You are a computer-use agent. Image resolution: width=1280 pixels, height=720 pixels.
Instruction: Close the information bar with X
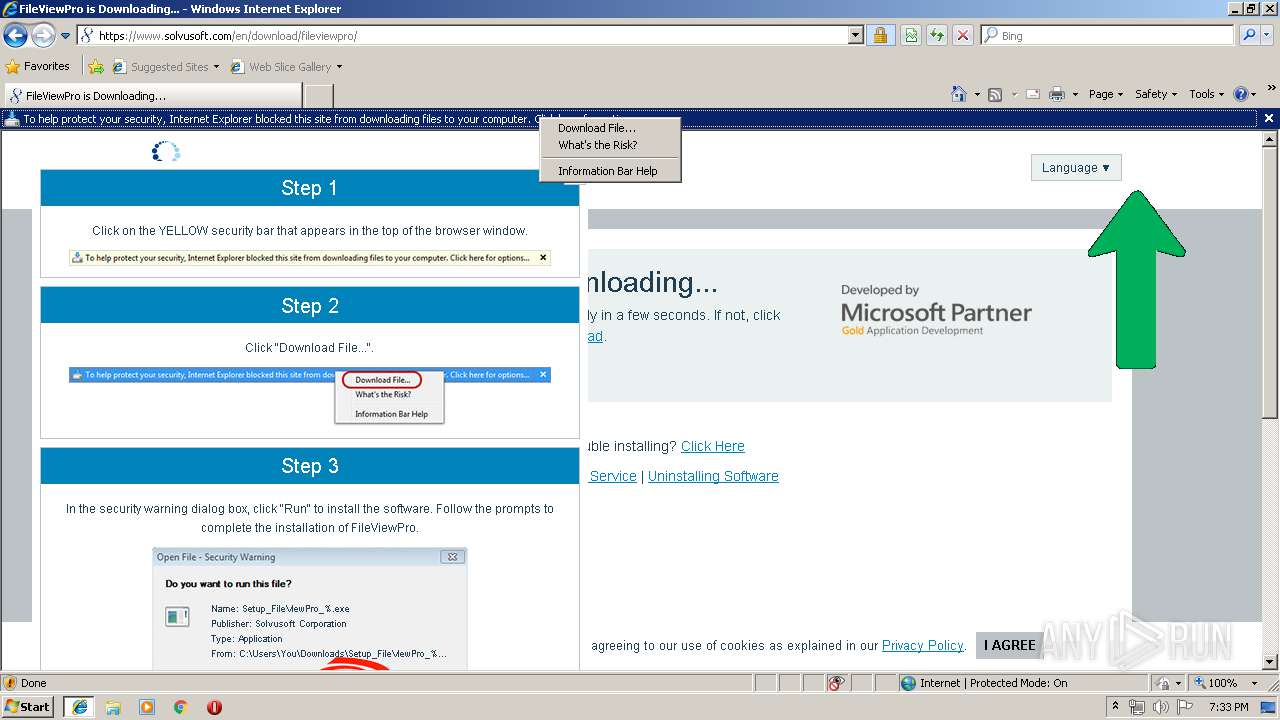[1269, 118]
